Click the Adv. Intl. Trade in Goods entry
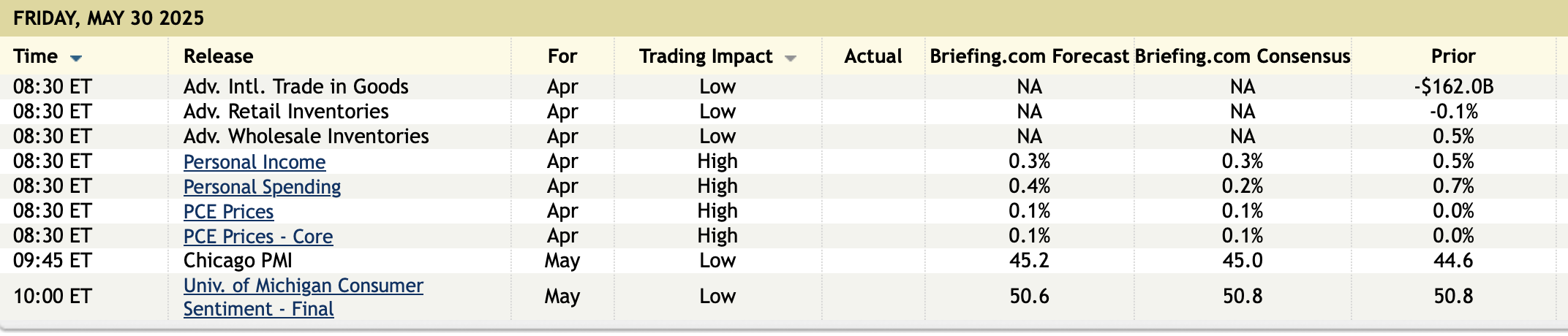Image resolution: width=1568 pixels, height=336 pixels. pyautogui.click(x=295, y=87)
